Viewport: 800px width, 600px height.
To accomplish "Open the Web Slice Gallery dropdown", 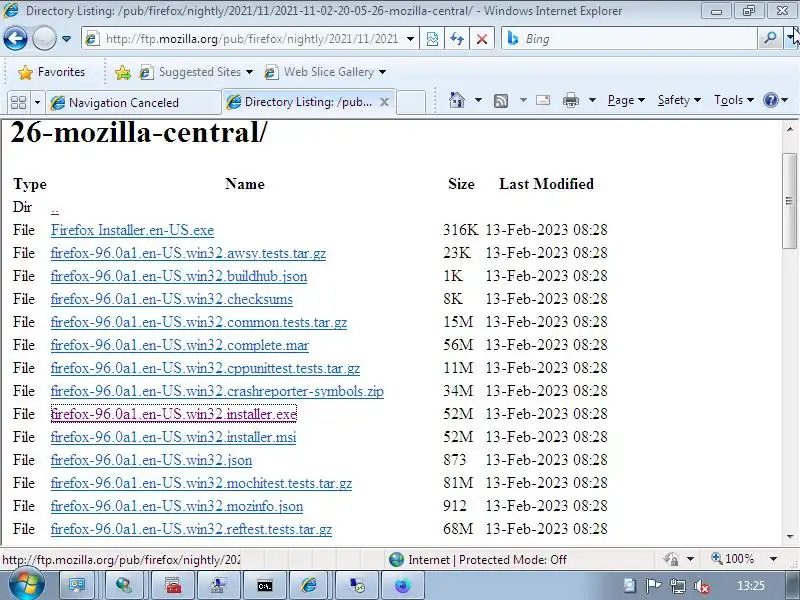I will tap(325, 72).
